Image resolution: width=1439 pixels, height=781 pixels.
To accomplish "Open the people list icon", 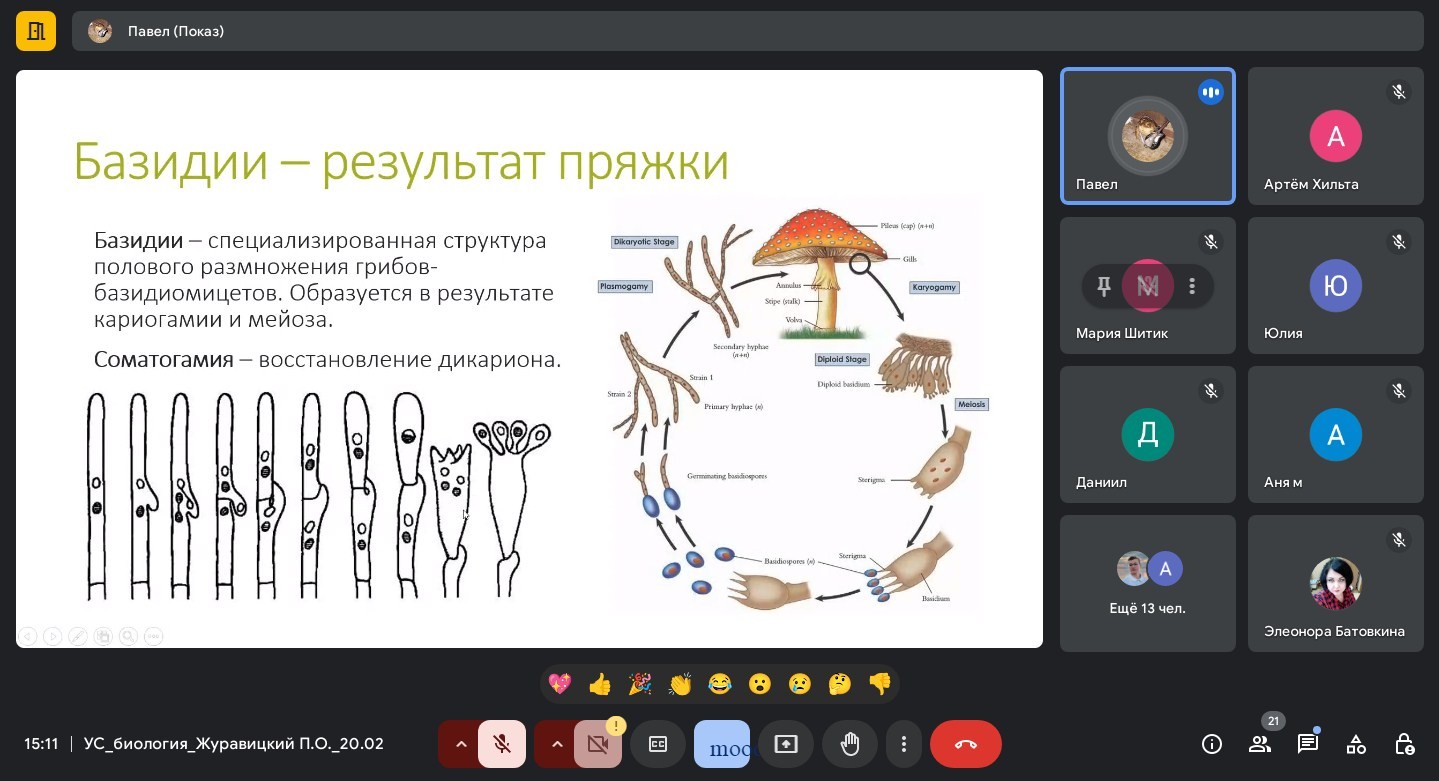I will tap(1260, 744).
